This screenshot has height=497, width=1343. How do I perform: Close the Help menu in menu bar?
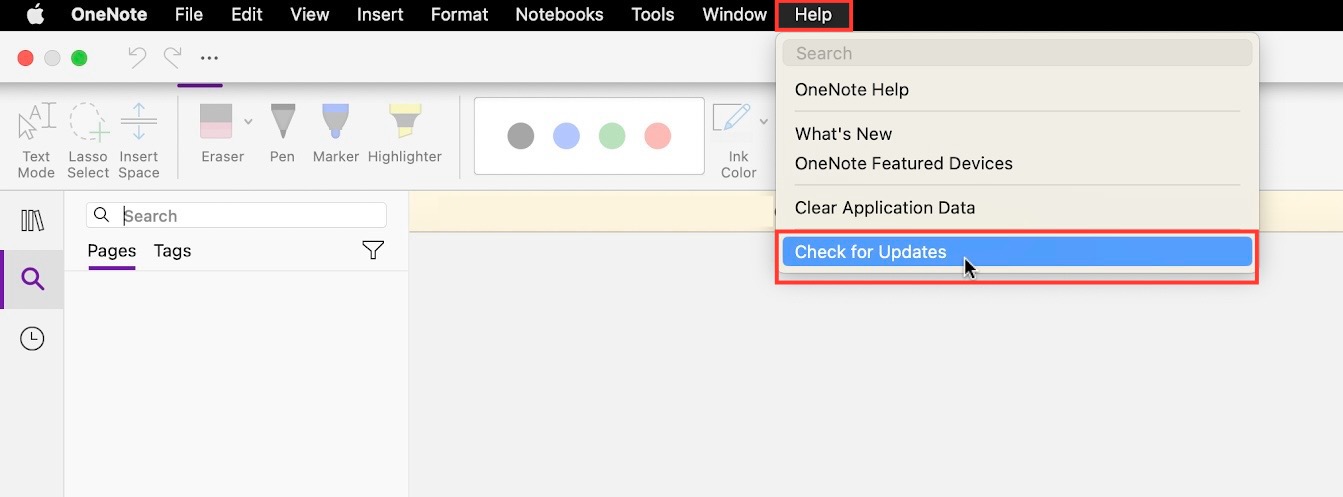813,14
